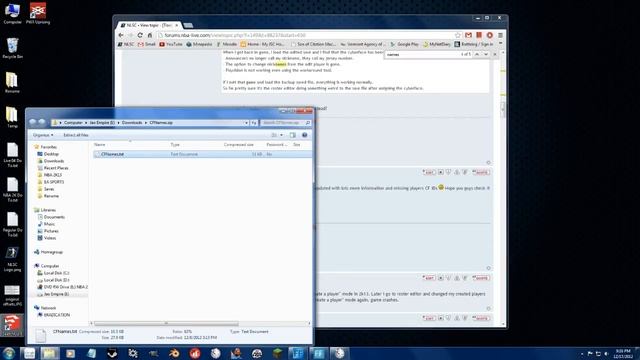Close the Chrome find bar
640x360 pixels.
tap(495, 54)
